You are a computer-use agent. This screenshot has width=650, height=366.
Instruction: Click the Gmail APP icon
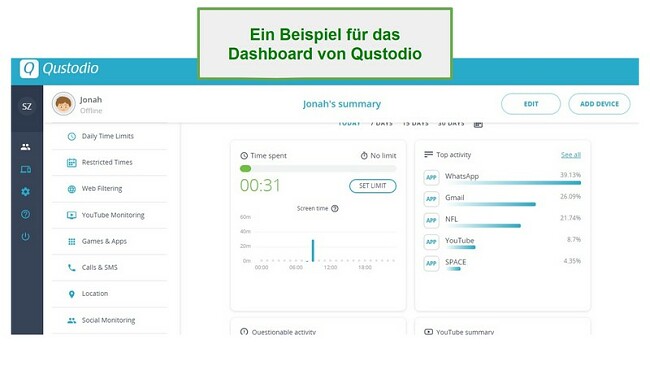point(431,199)
